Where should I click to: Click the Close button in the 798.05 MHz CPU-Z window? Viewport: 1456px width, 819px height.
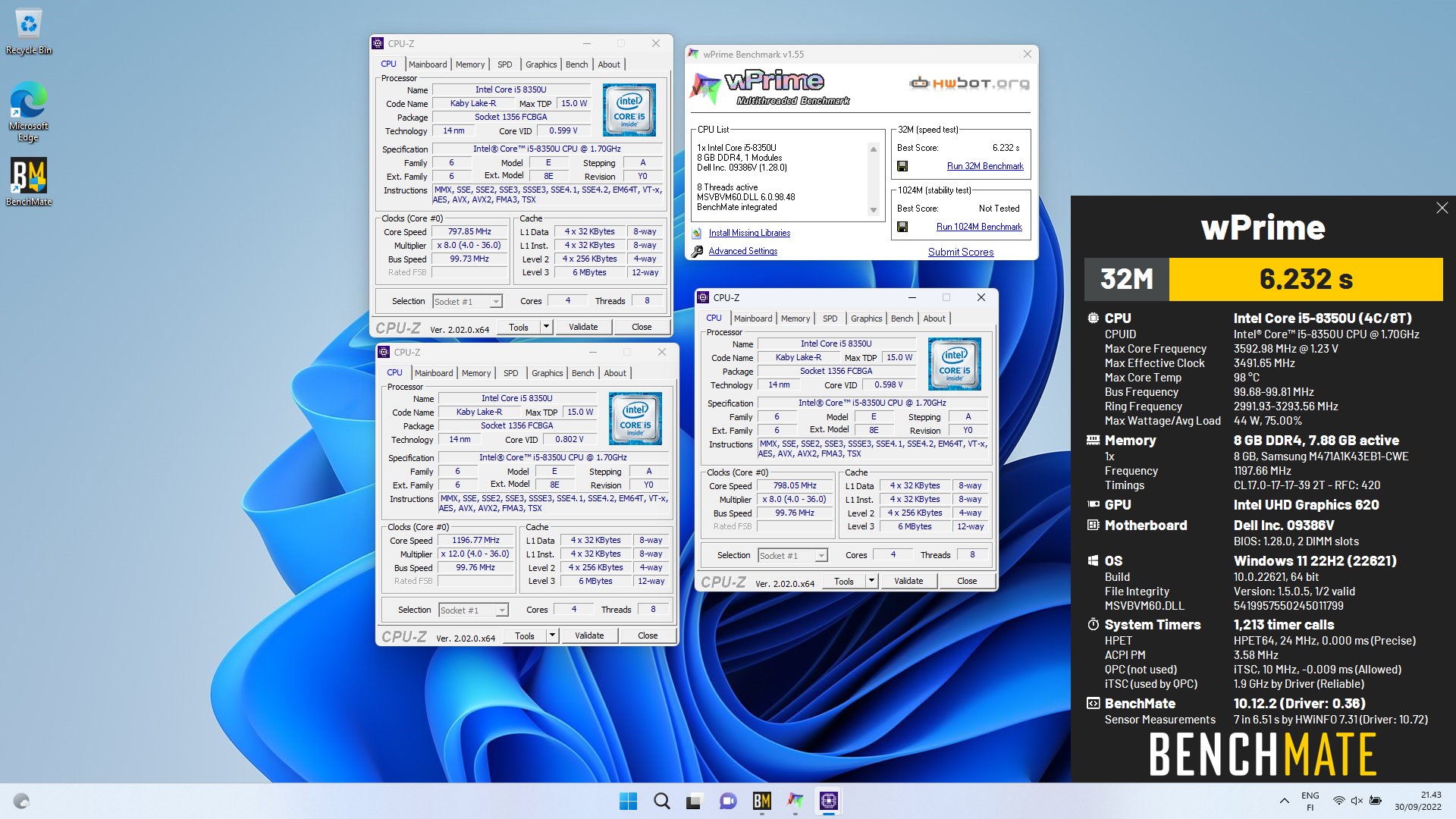[967, 581]
